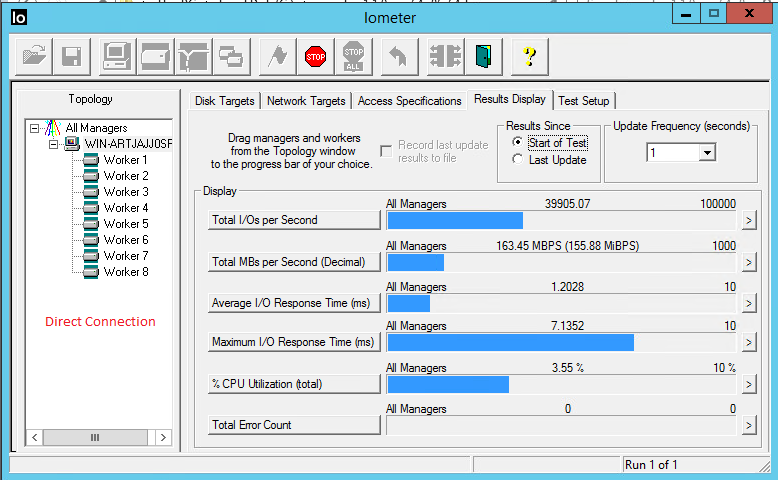
Task: Exit Iometer using the door icon
Action: [x=484, y=57]
